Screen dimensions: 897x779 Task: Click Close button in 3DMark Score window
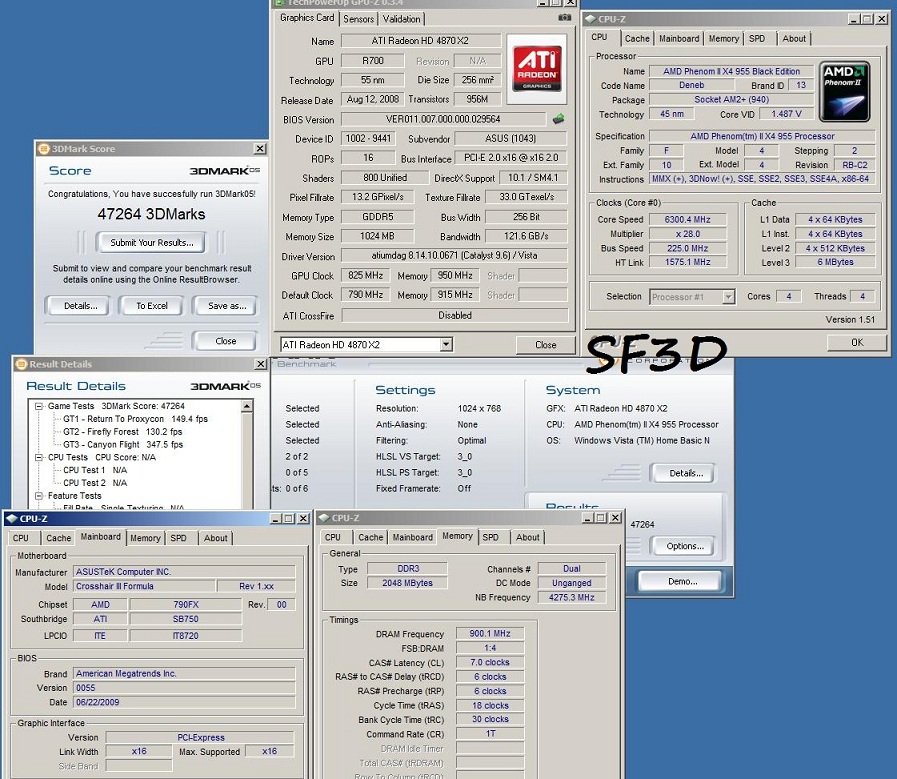click(x=225, y=341)
